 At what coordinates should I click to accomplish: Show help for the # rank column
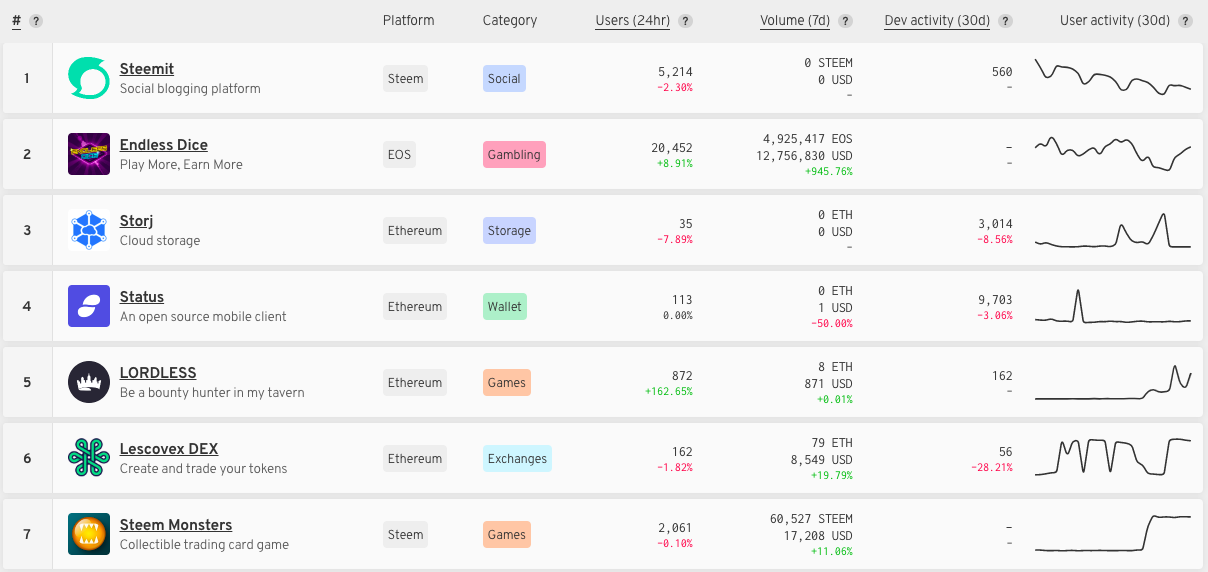click(36, 21)
